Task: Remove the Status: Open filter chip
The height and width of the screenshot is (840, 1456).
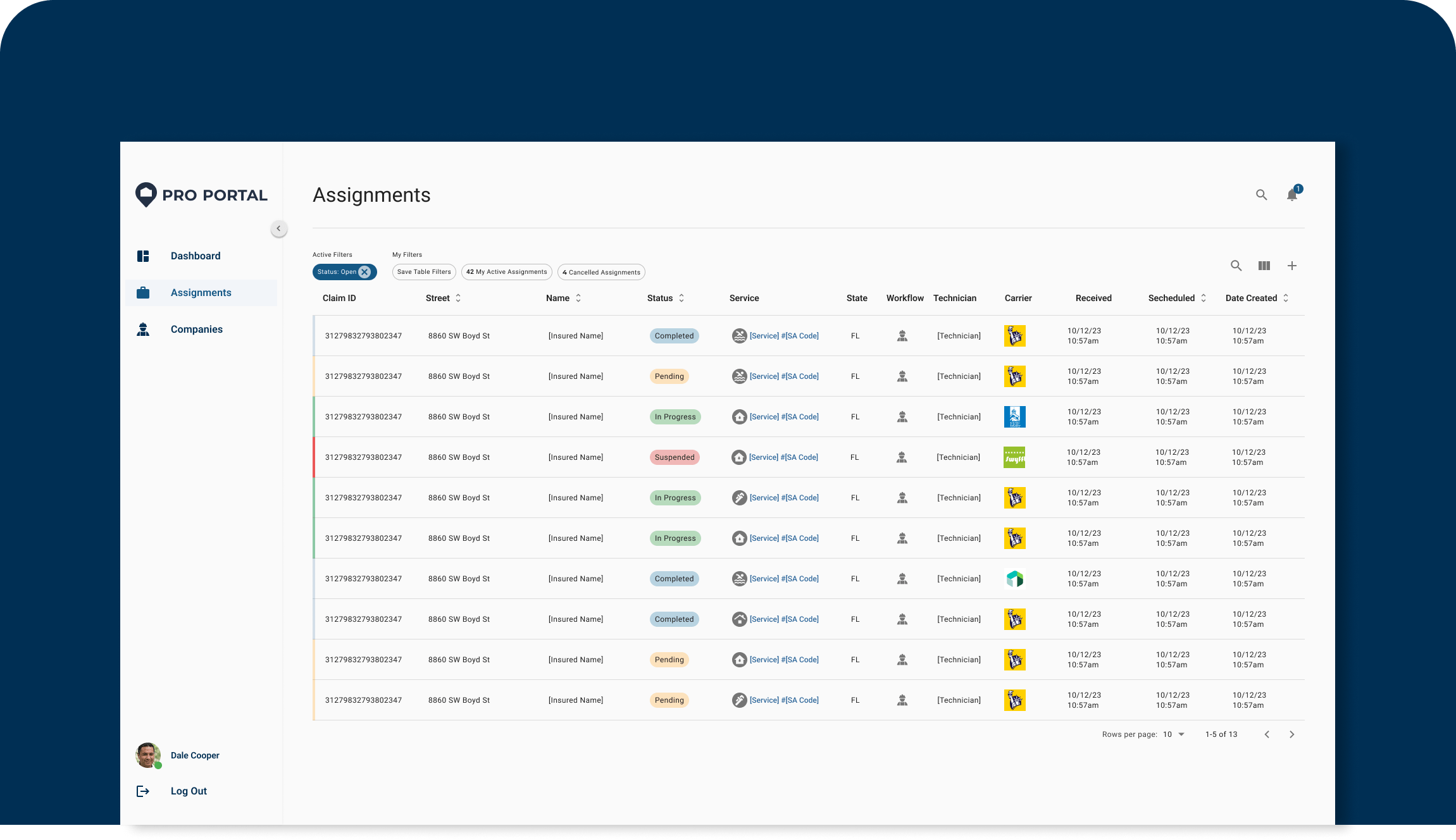Action: (364, 272)
